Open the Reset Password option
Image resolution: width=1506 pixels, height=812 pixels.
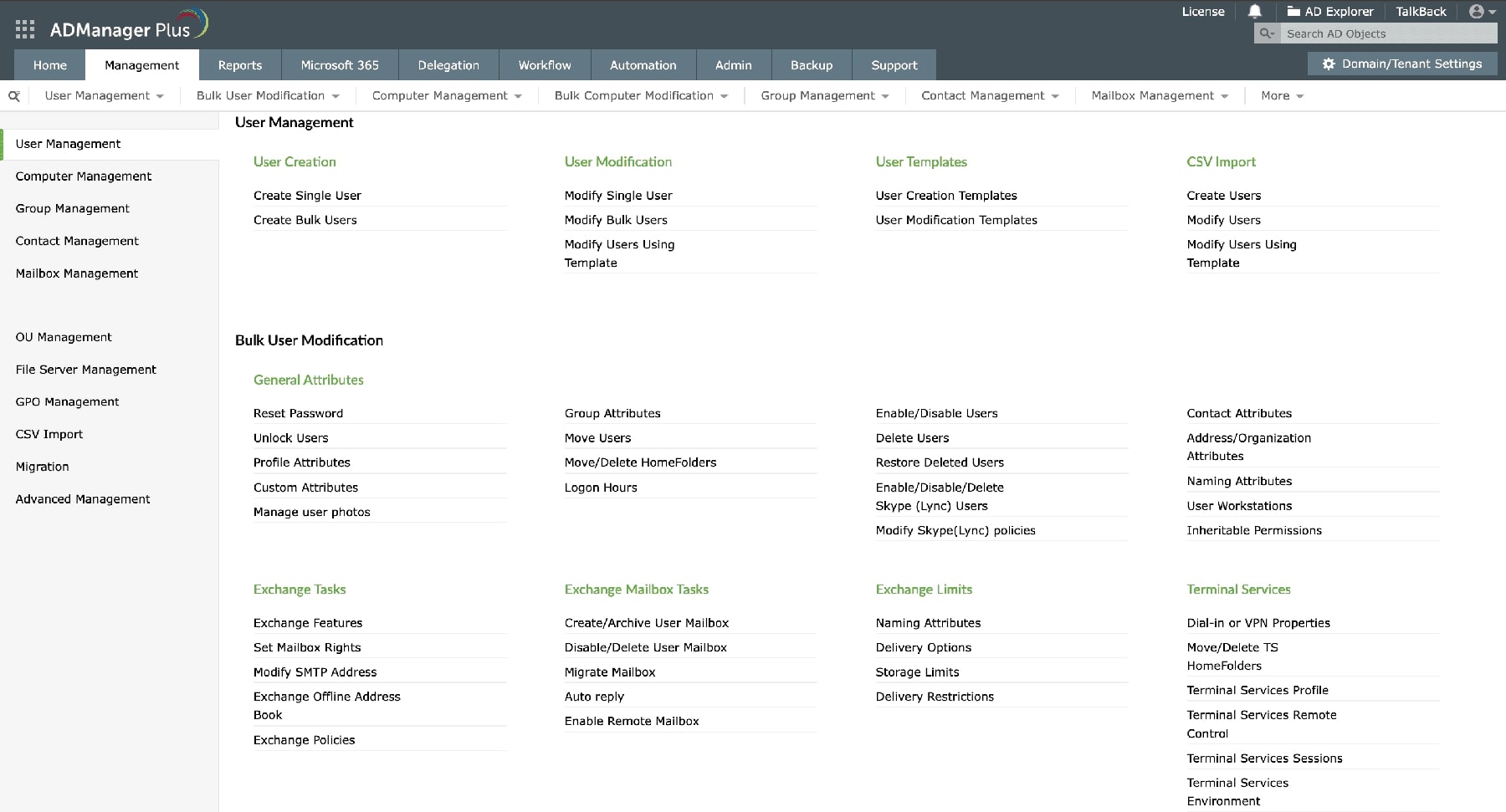pos(298,413)
